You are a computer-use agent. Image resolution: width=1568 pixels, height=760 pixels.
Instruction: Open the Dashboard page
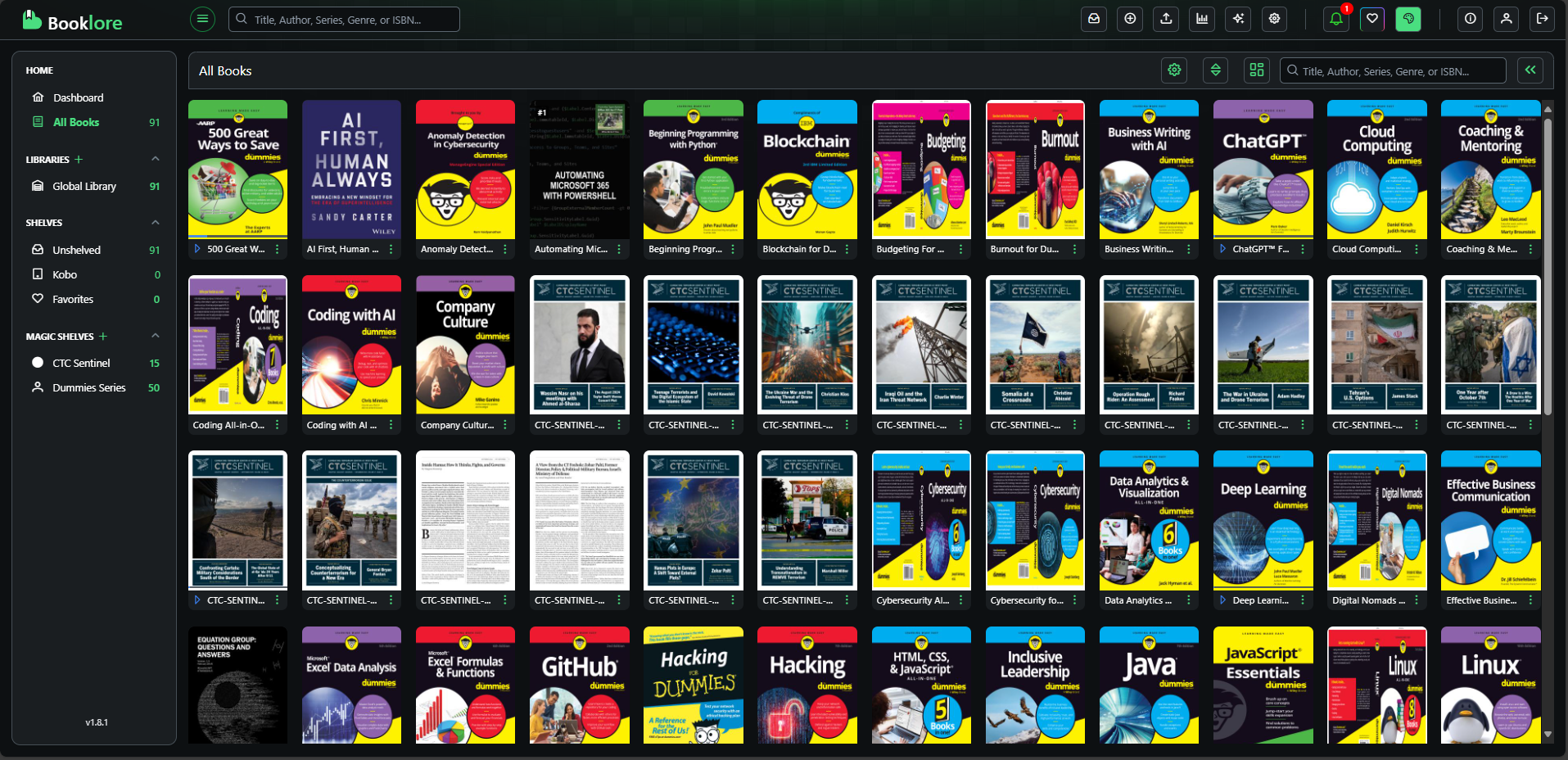pyautogui.click(x=78, y=97)
